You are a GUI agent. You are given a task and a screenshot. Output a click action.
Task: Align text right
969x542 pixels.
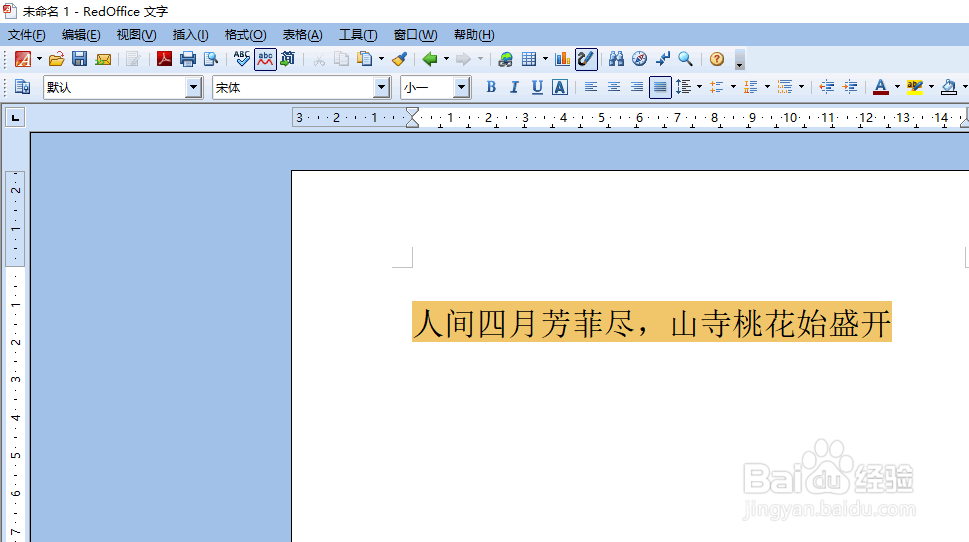click(637, 87)
